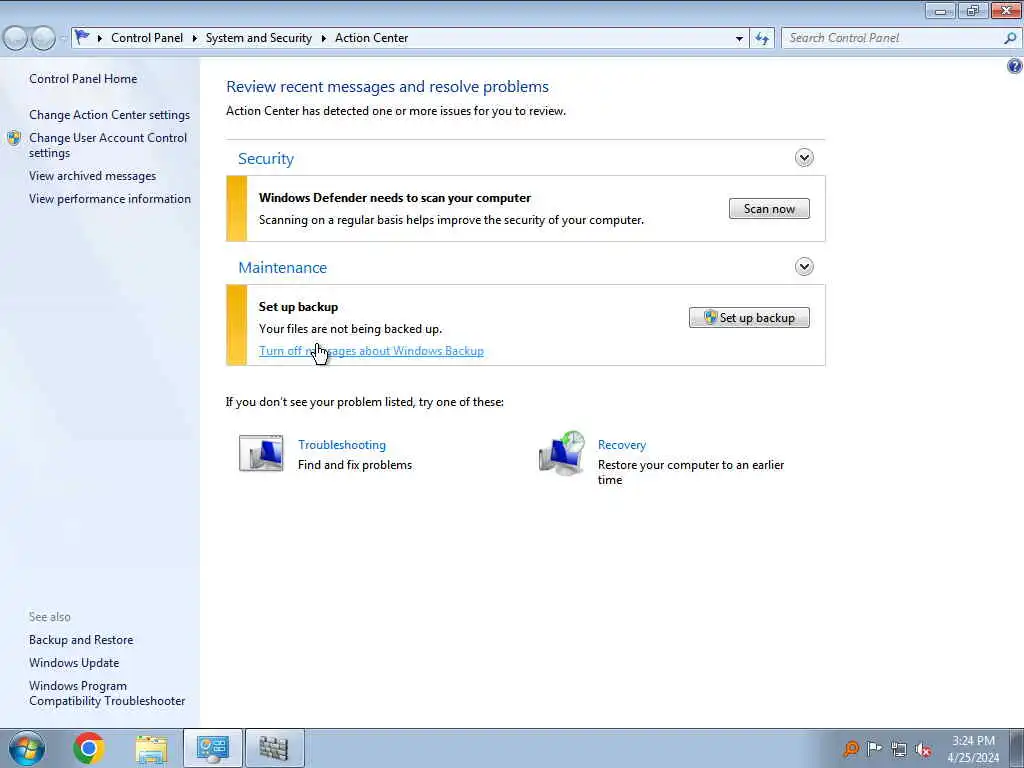Screen dimensions: 1024x768
Task: Click the Recovery computer clock icon
Action: click(562, 453)
